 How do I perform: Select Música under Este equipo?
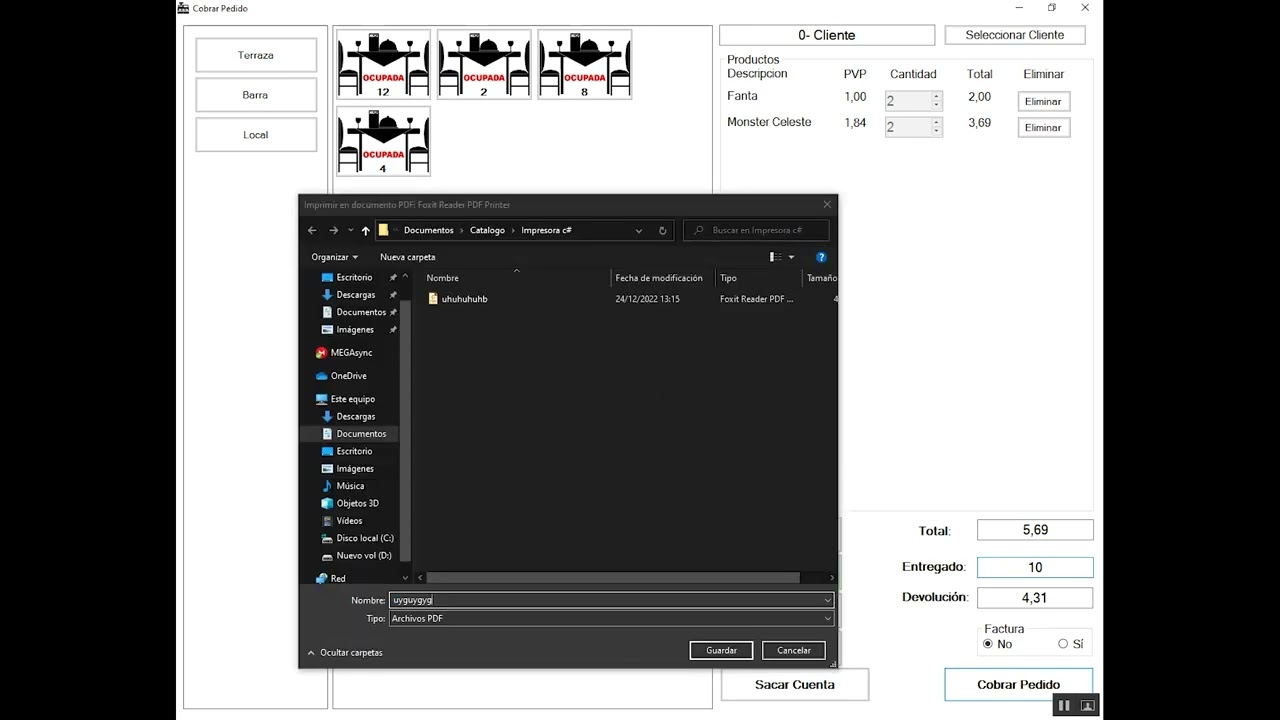coord(343,486)
